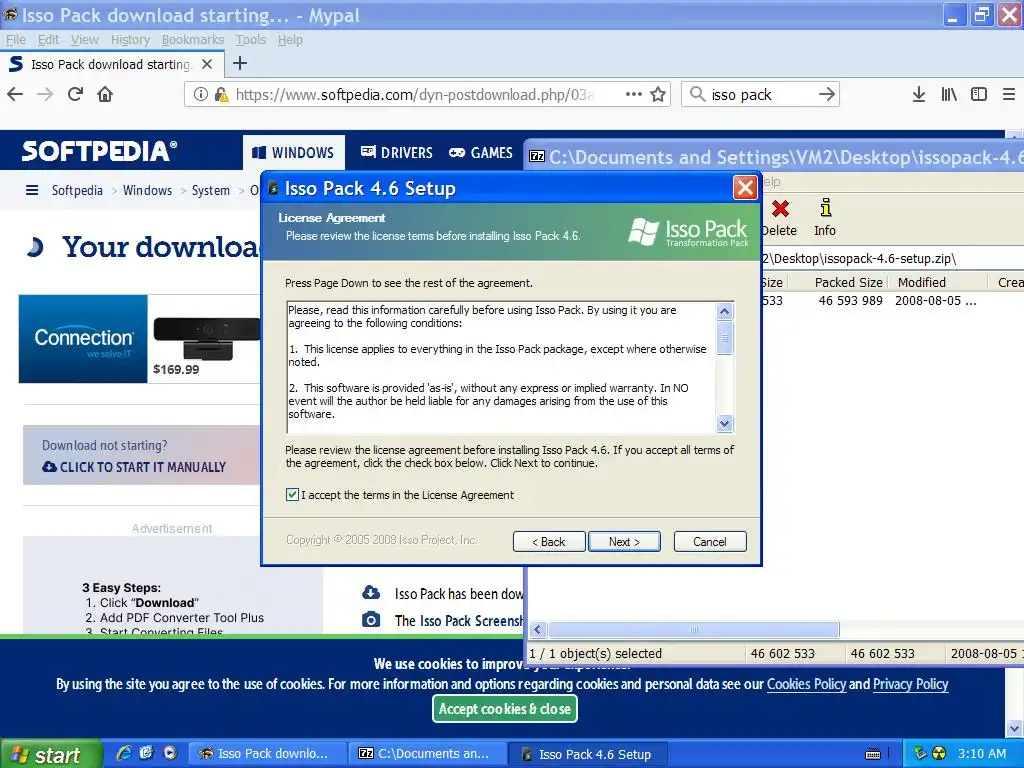Tick the accept License Agreement checkbox
1024x768 pixels.
click(292, 495)
